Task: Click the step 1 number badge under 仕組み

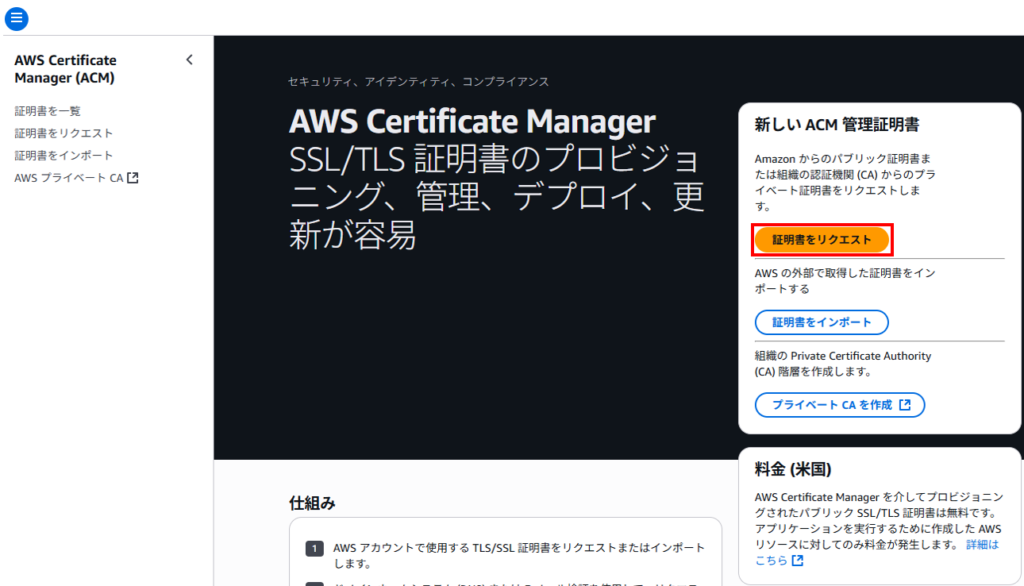Action: (x=314, y=548)
